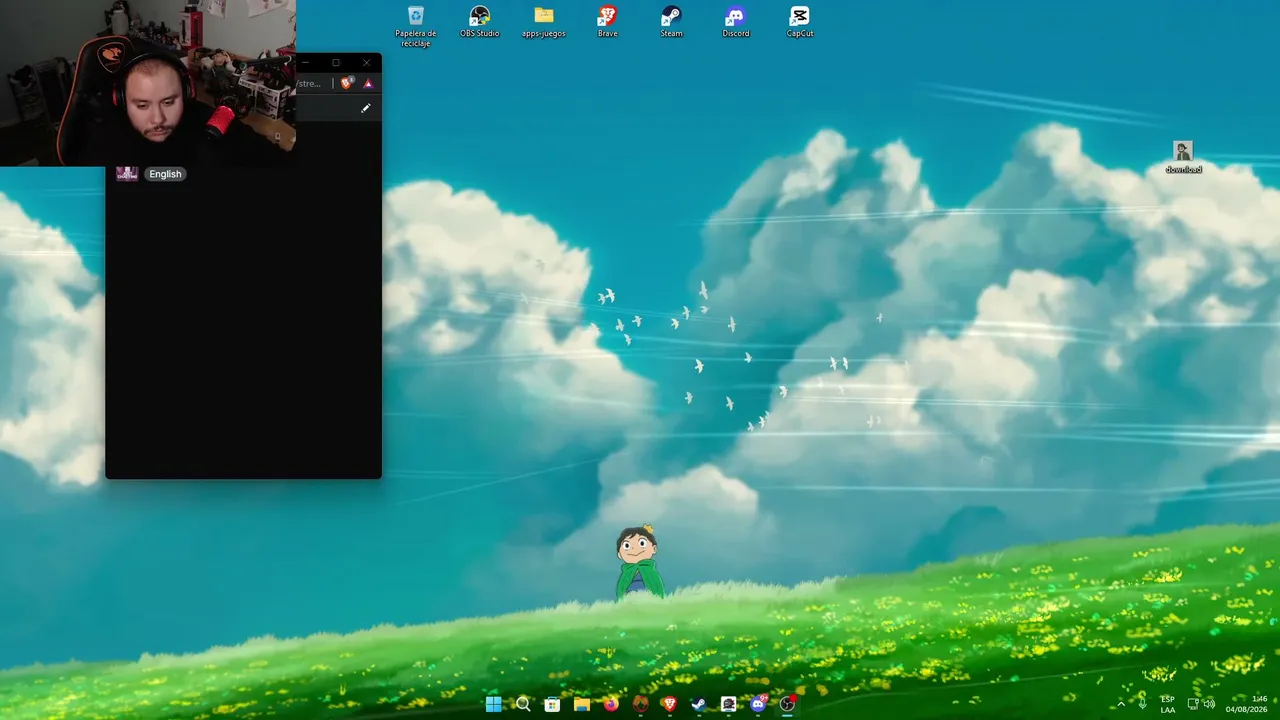Open the volume speaker tray icon
This screenshot has height=720, width=1280.
[x=1209, y=704]
